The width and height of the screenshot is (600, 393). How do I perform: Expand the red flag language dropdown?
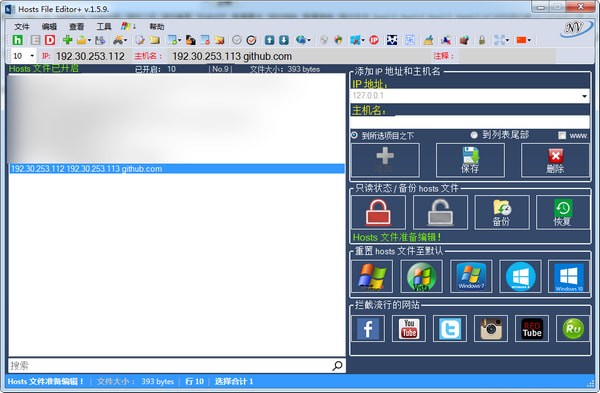click(530, 40)
